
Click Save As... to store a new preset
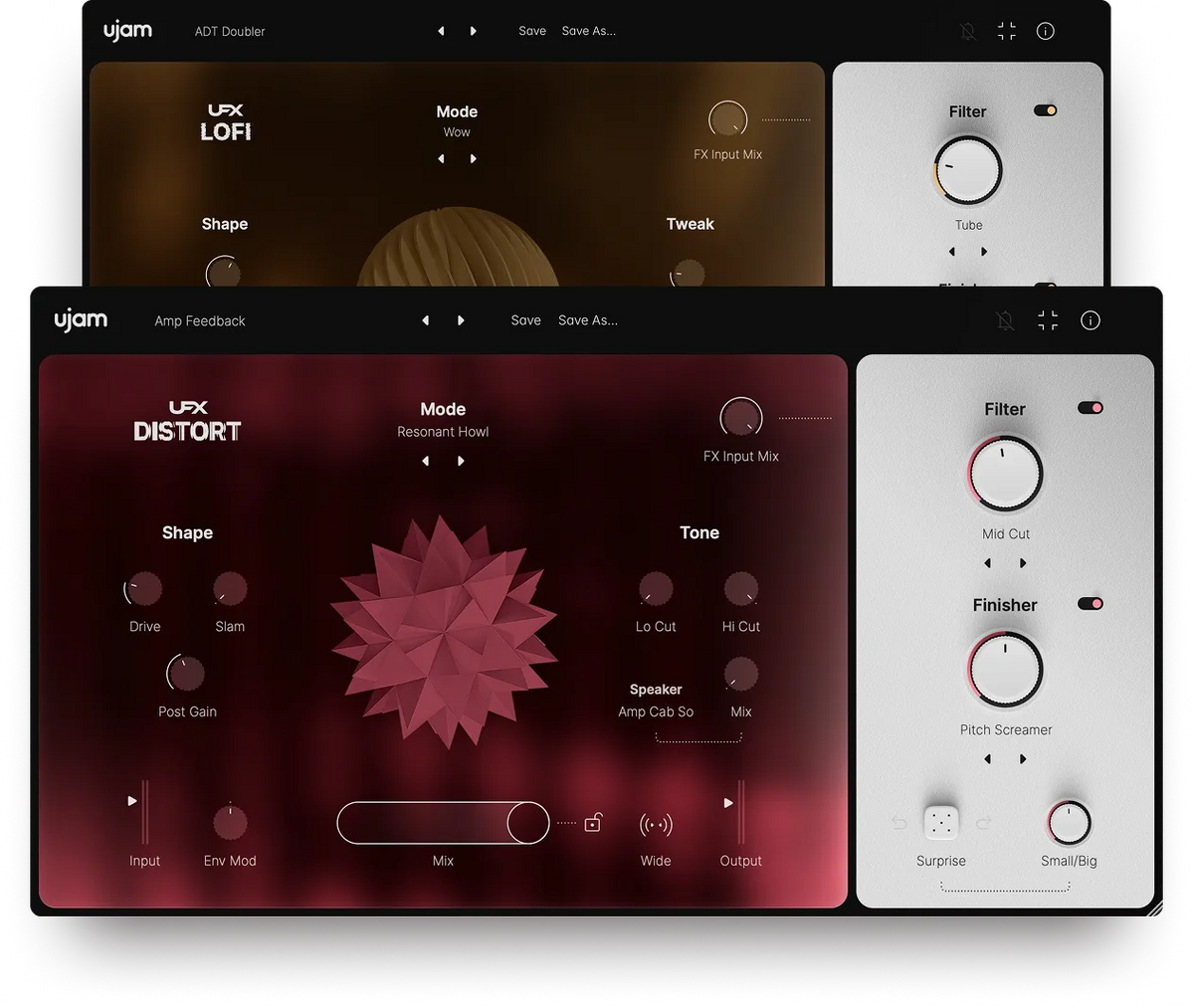click(587, 320)
